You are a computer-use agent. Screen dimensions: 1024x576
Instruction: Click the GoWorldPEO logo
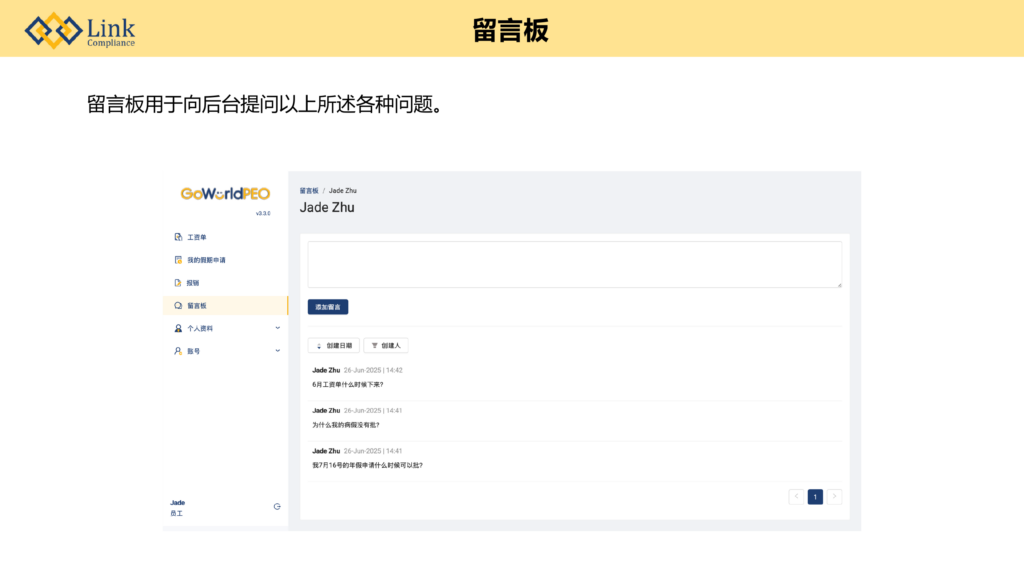[225, 194]
